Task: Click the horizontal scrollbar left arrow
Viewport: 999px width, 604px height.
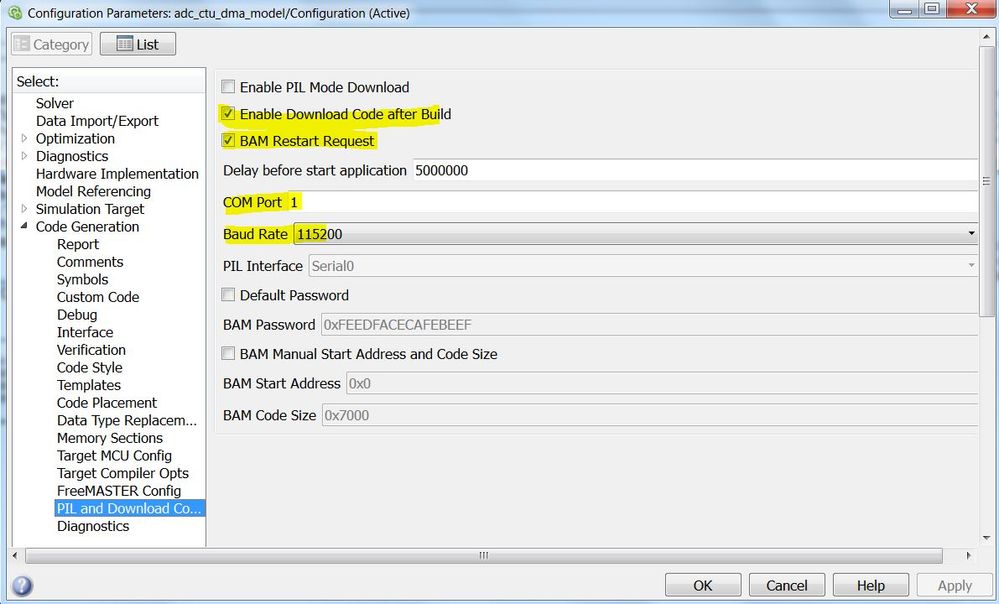Action: coord(15,556)
